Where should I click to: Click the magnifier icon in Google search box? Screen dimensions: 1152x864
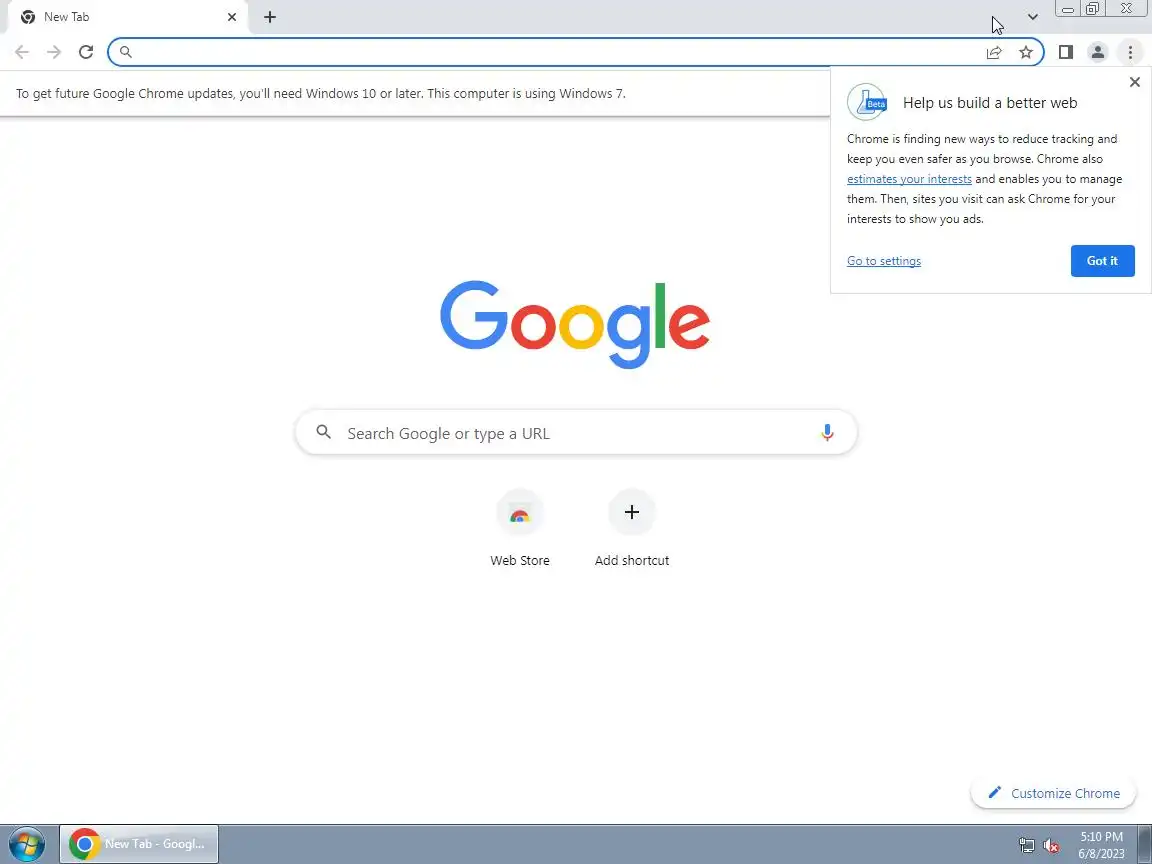tap(323, 432)
